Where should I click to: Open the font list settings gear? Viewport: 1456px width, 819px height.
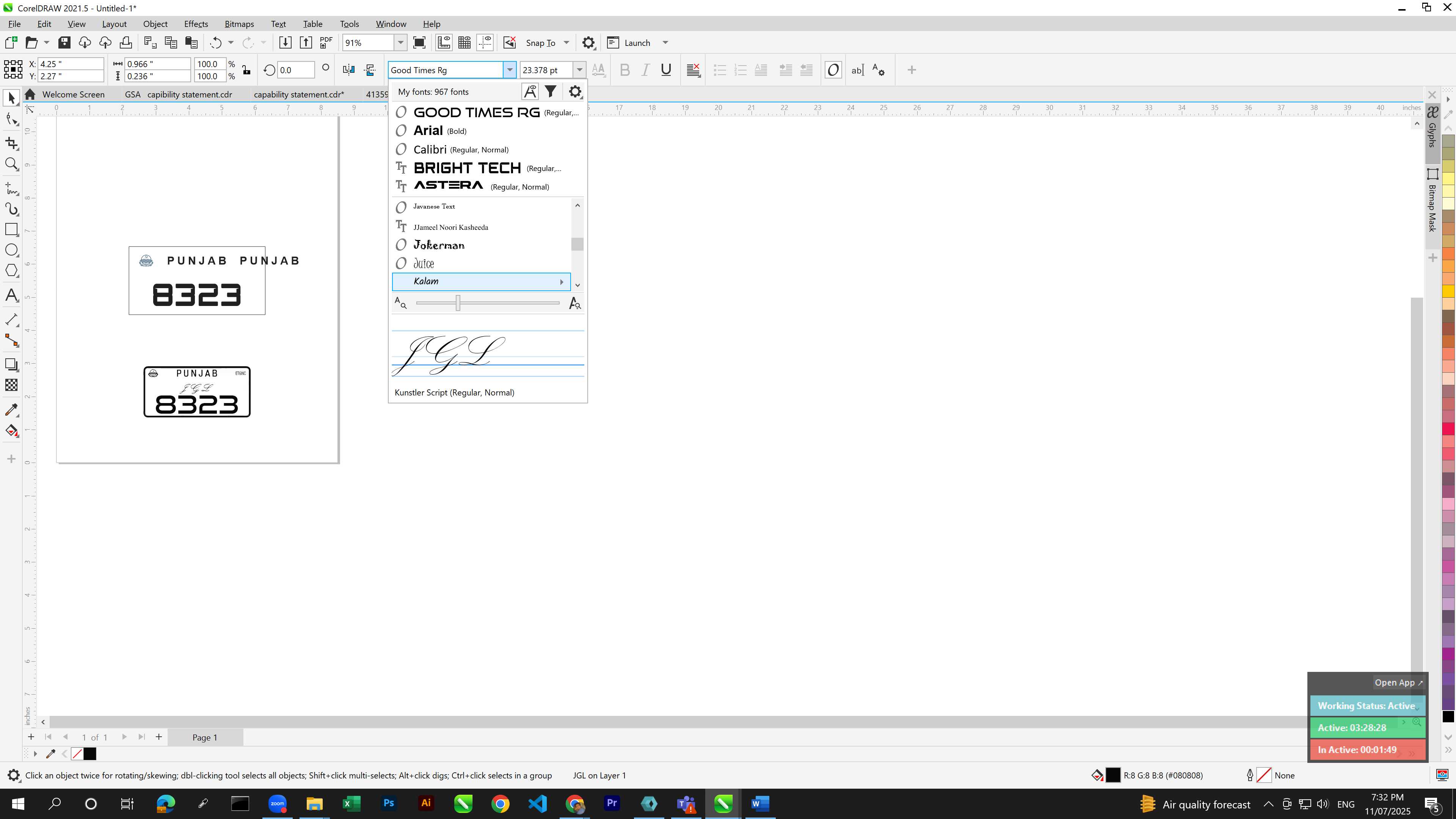(x=575, y=91)
